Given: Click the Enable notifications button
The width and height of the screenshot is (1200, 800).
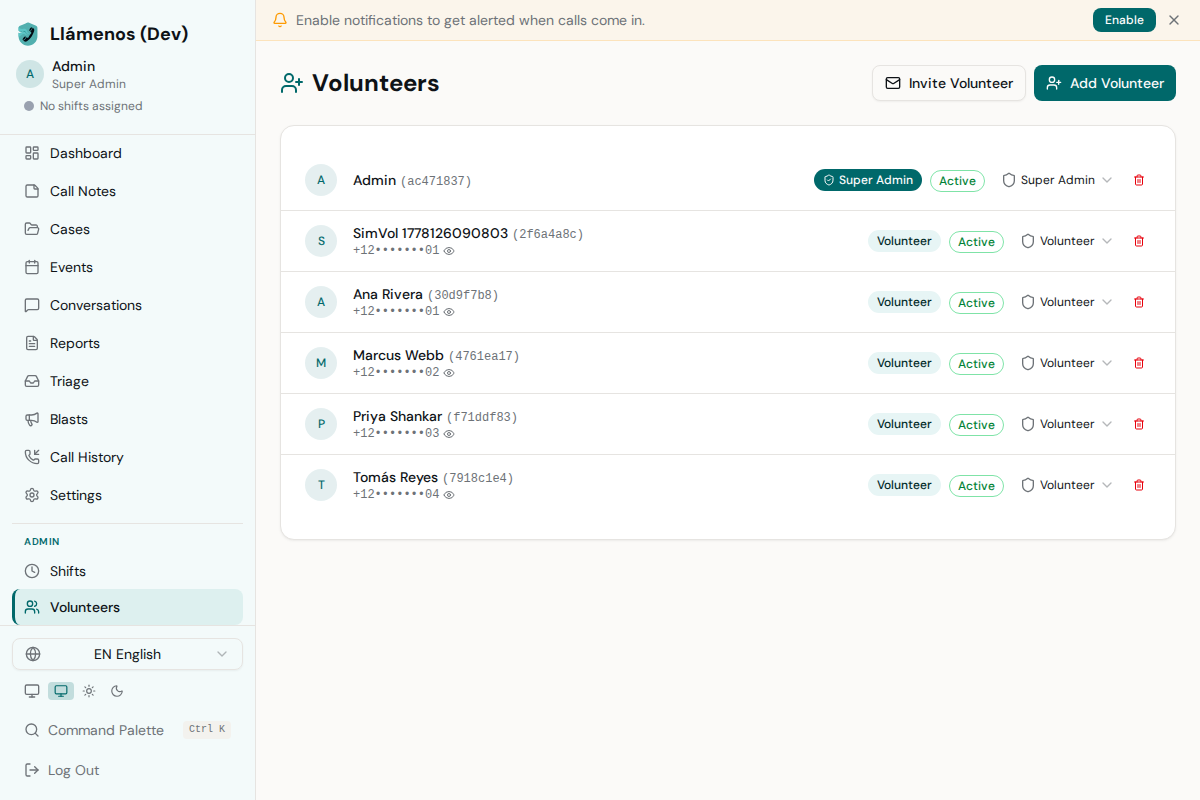Looking at the screenshot, I should point(1124,20).
